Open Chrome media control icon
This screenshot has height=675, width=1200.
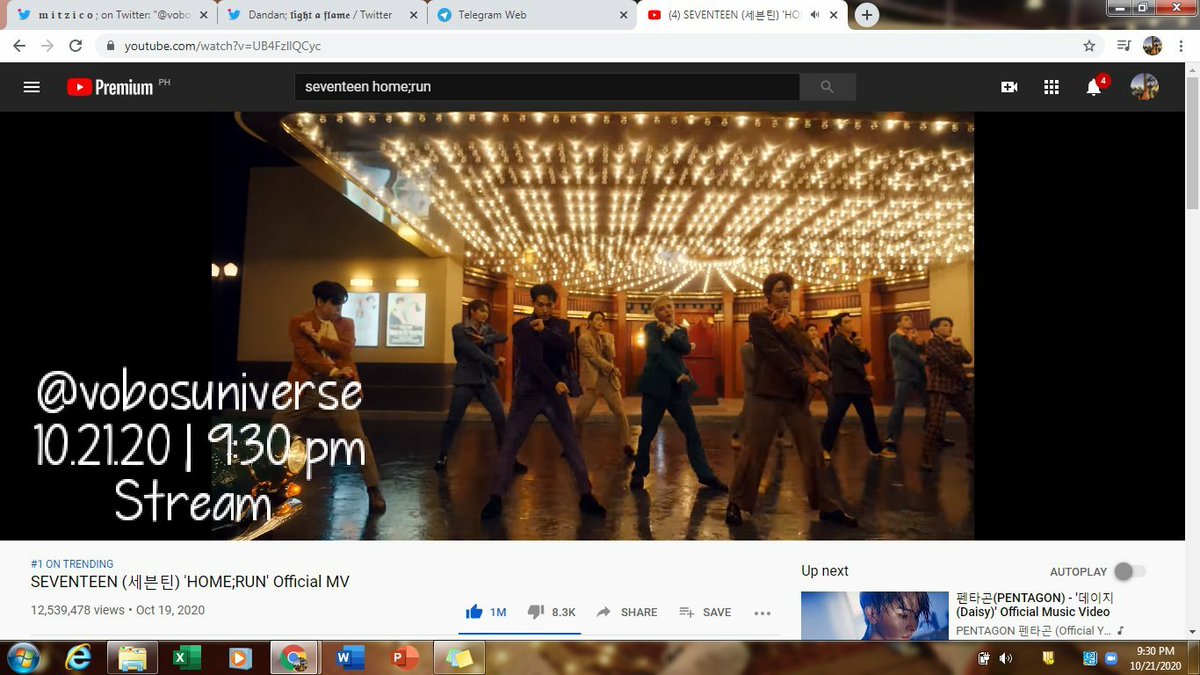coord(1124,46)
